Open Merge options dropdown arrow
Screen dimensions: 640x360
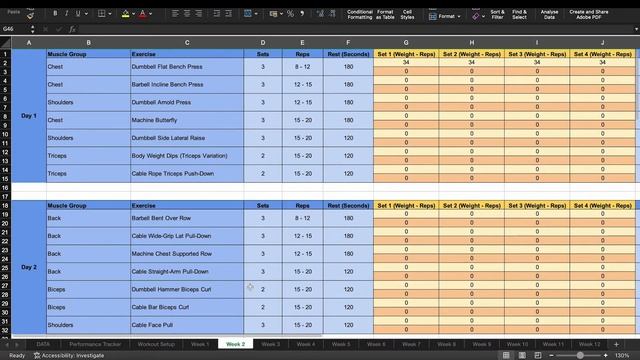tap(256, 14)
